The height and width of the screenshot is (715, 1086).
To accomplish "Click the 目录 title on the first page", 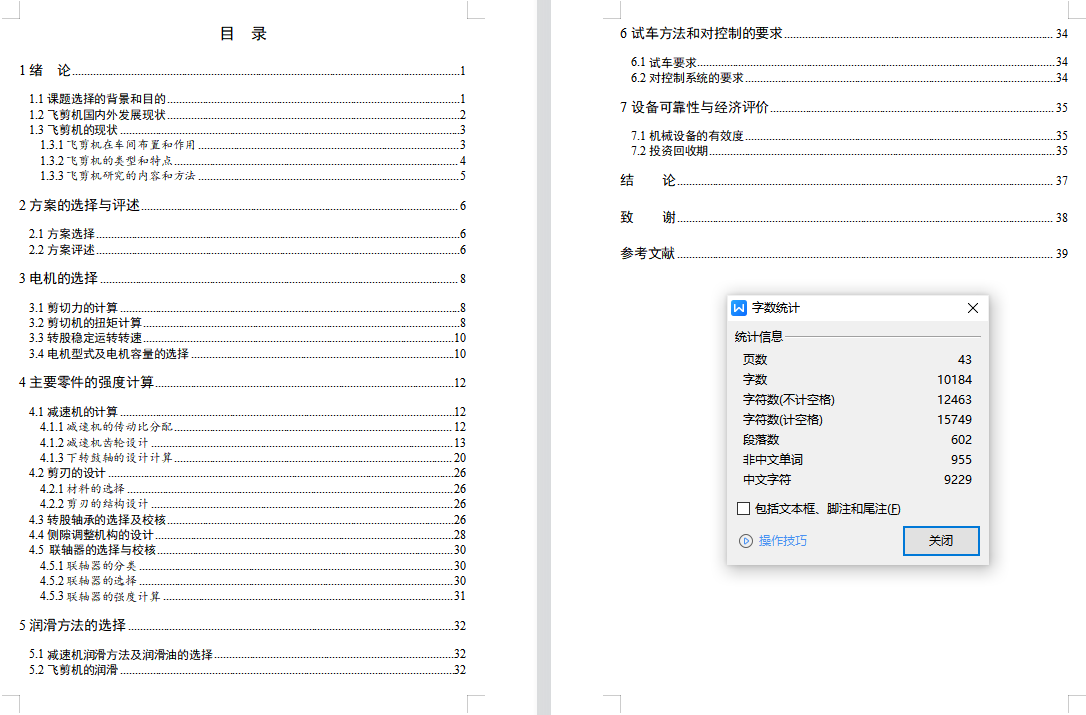I will tap(243, 34).
